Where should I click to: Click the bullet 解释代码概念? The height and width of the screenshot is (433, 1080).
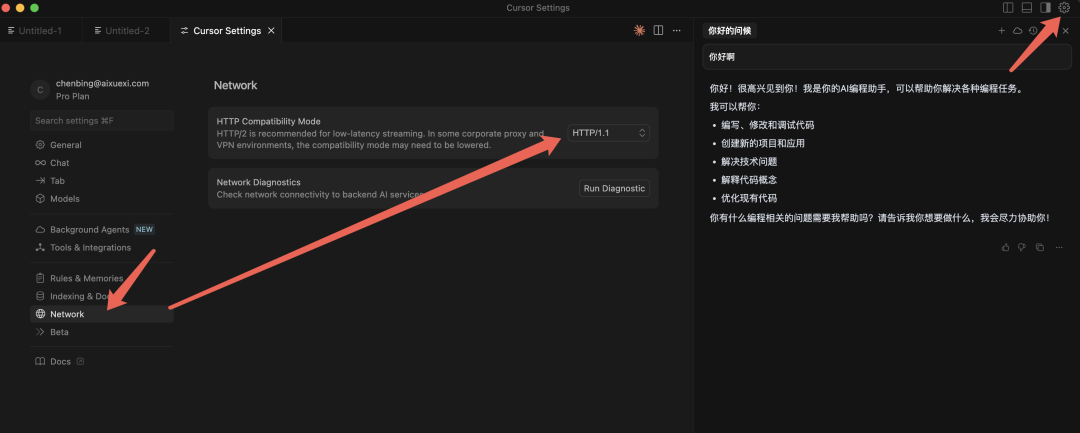click(x=749, y=180)
